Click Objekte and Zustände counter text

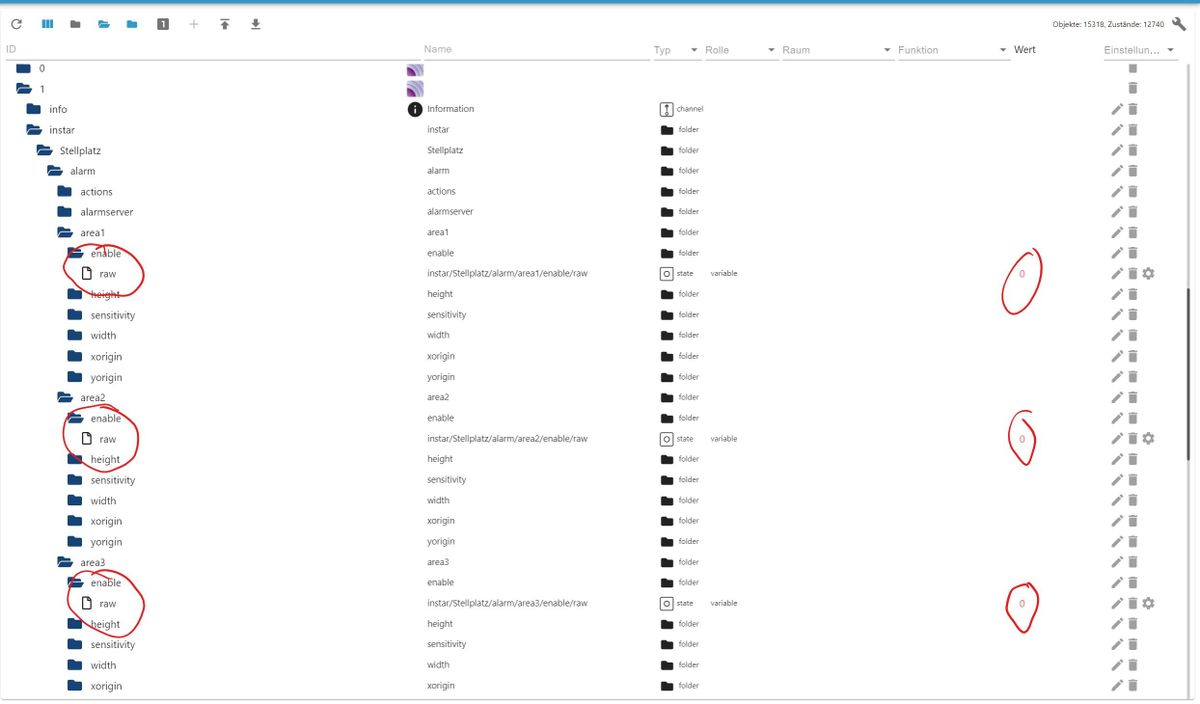pyautogui.click(x=1108, y=24)
